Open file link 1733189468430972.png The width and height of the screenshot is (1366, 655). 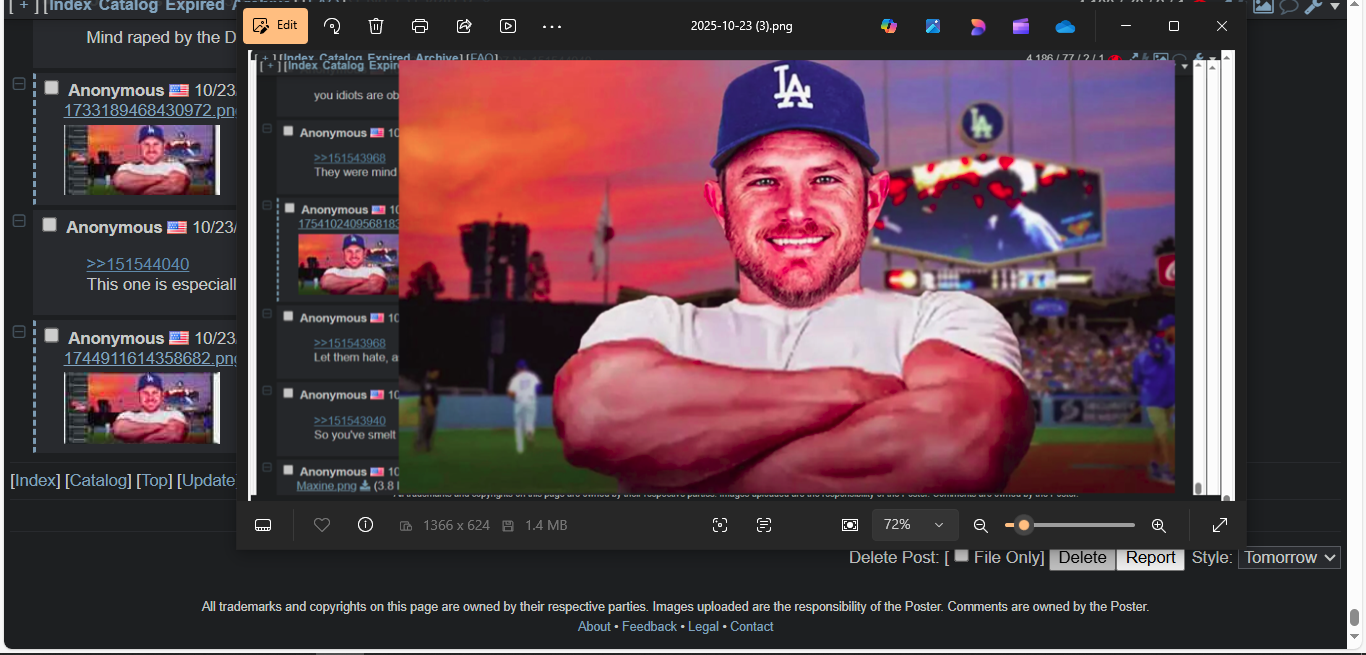[x=150, y=110]
